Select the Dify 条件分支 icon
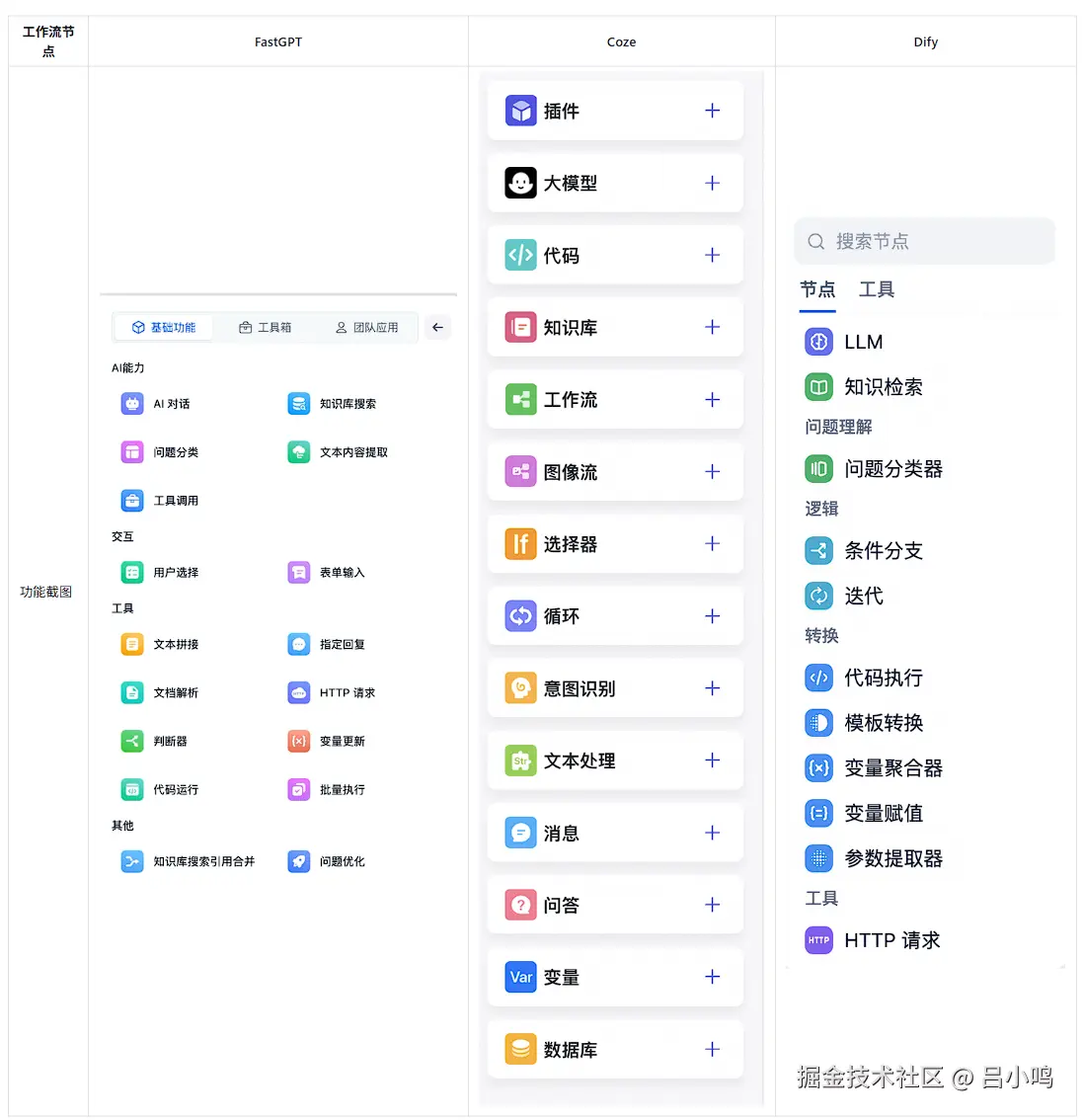Screen dimensions: 1083x1120 click(x=818, y=551)
